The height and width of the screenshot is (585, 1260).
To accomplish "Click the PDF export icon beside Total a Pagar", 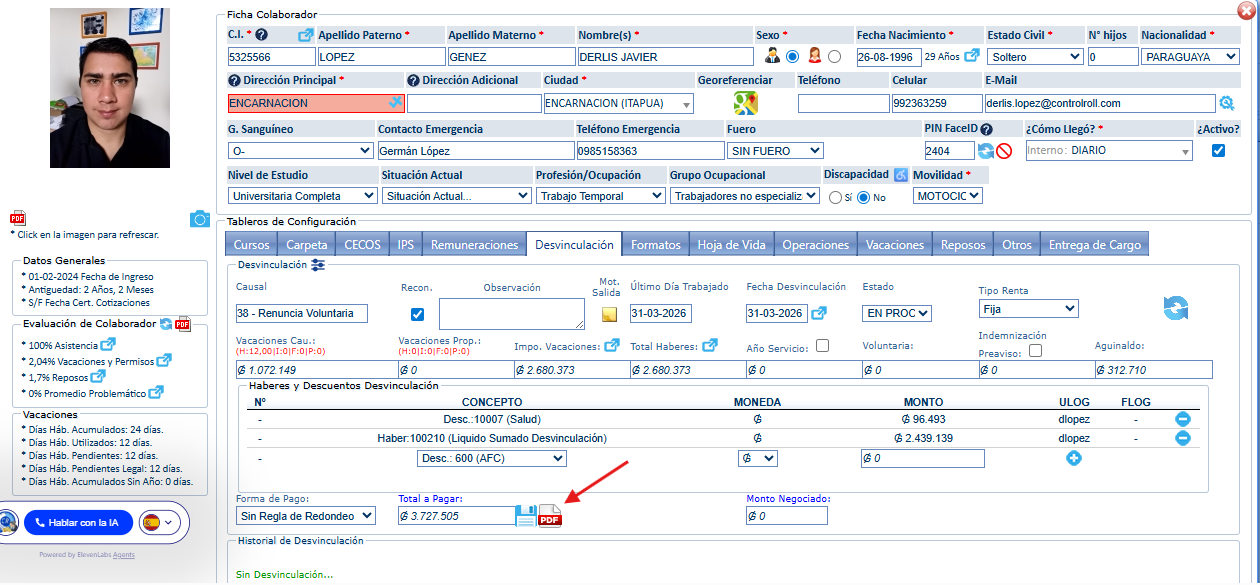I will (x=550, y=516).
